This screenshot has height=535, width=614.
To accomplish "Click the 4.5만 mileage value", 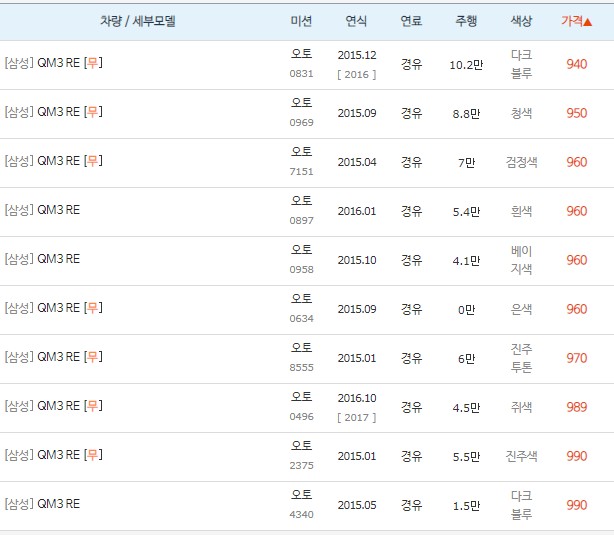I will [466, 407].
